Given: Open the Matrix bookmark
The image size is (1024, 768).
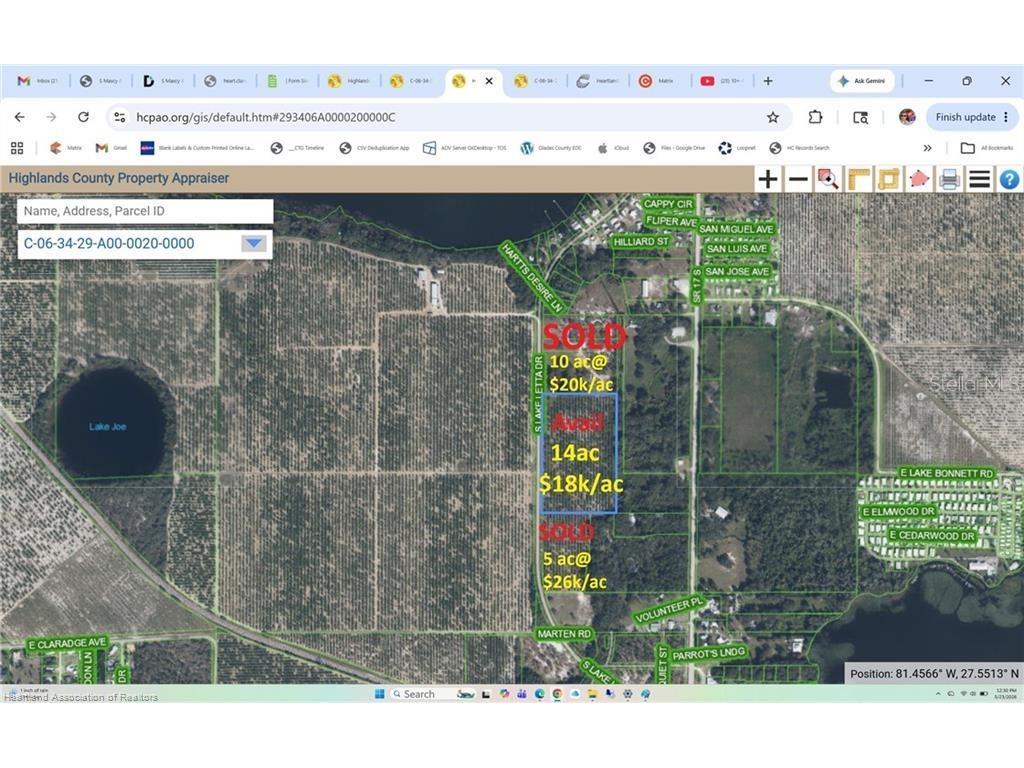Looking at the screenshot, I should [x=65, y=148].
